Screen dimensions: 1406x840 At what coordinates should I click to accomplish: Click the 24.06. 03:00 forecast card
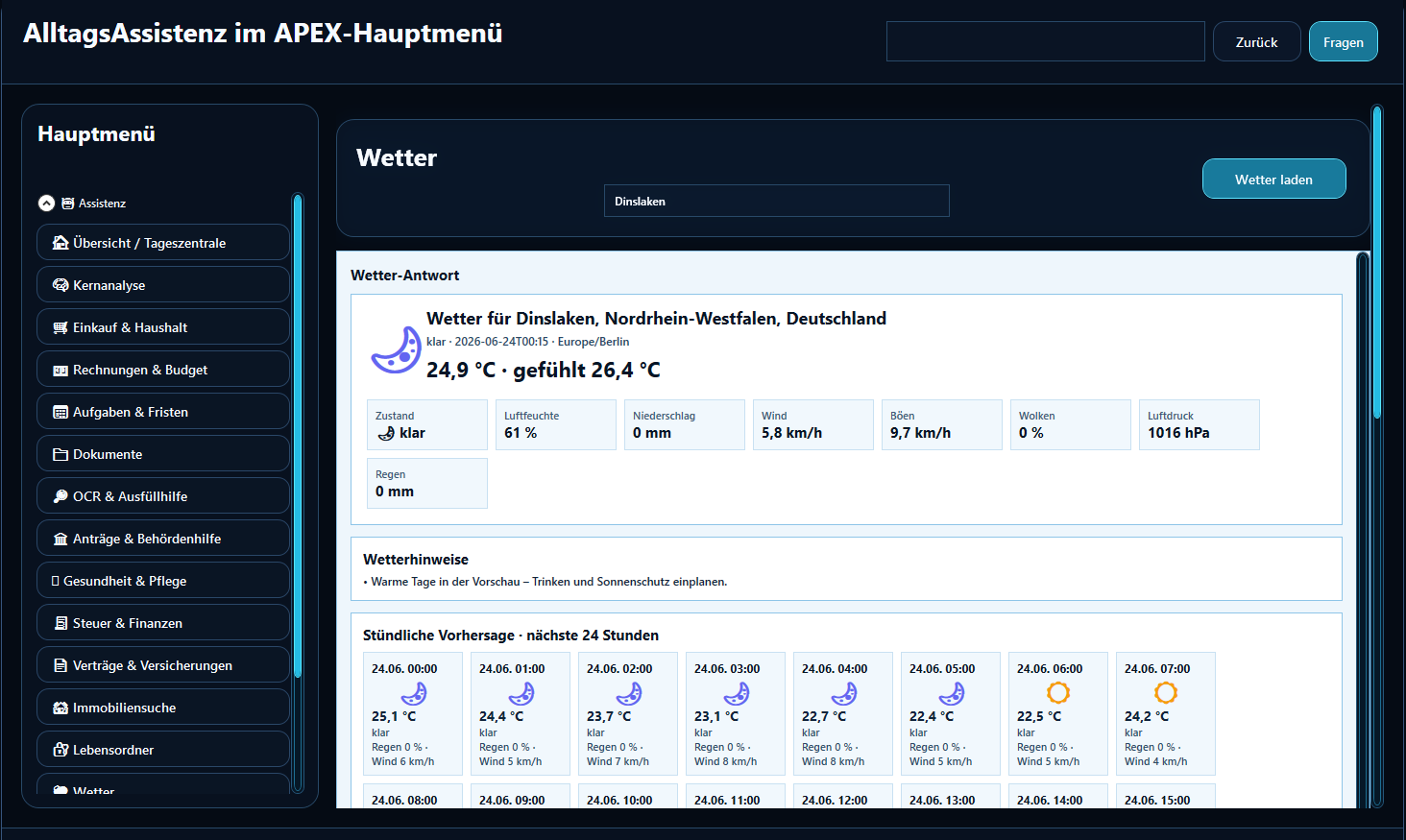pos(736,714)
